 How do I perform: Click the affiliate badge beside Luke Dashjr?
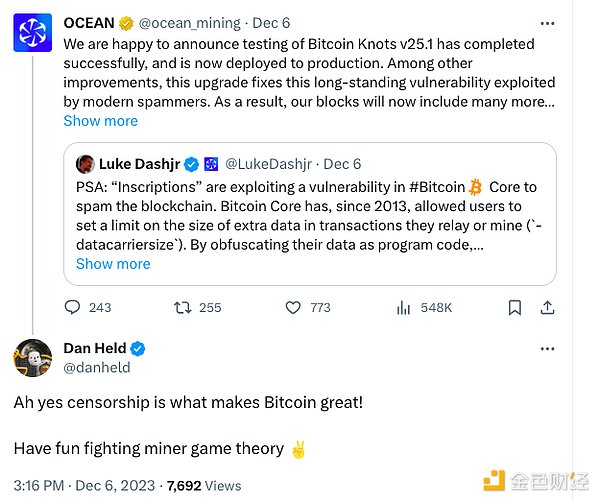tap(211, 164)
